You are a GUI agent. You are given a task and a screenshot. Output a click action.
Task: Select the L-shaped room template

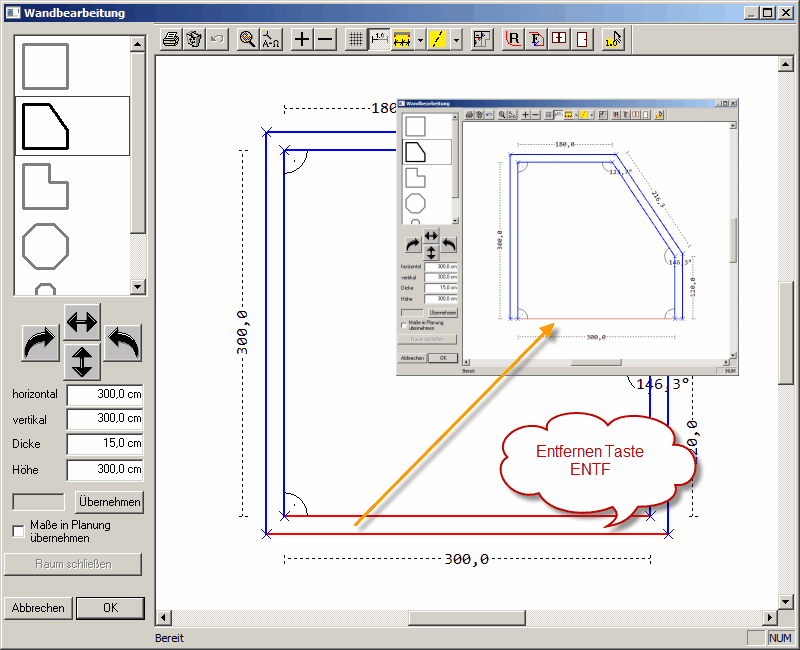[45, 186]
